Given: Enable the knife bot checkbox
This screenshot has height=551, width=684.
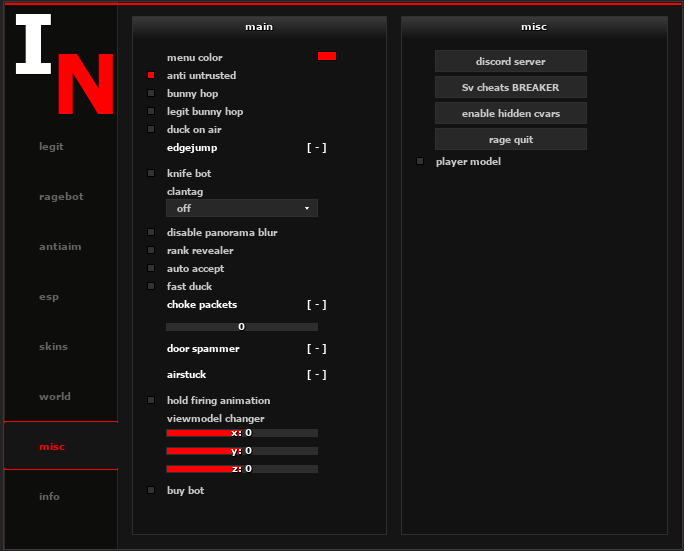Looking at the screenshot, I should (x=151, y=173).
